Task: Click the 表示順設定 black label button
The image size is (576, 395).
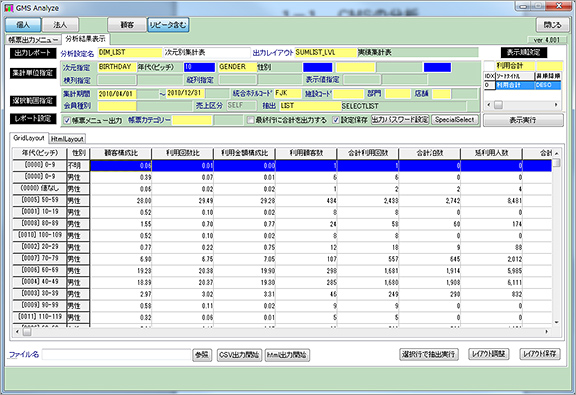Action: point(523,53)
